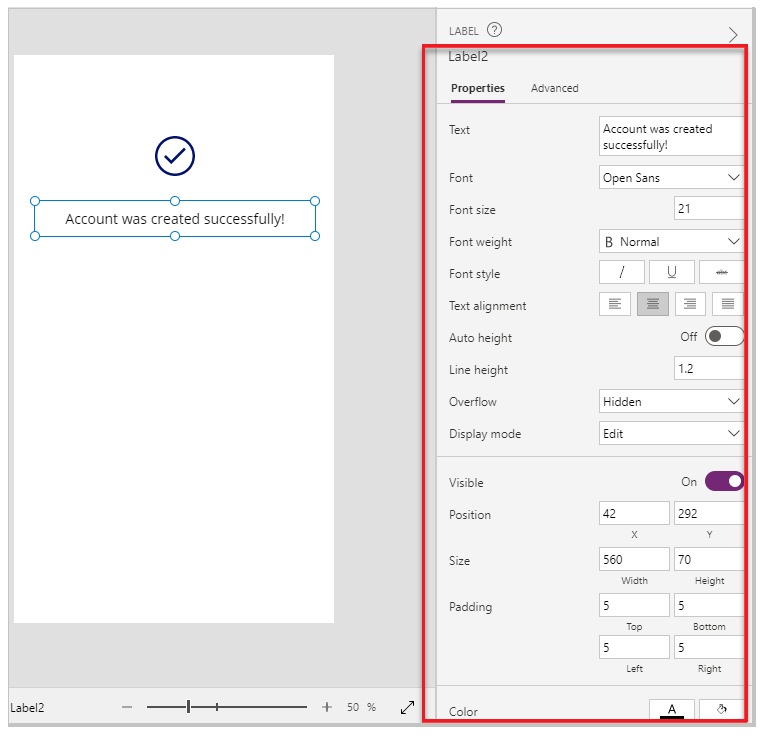Open the Display mode dropdown showing Edit
The height and width of the screenshot is (736, 764).
(671, 433)
